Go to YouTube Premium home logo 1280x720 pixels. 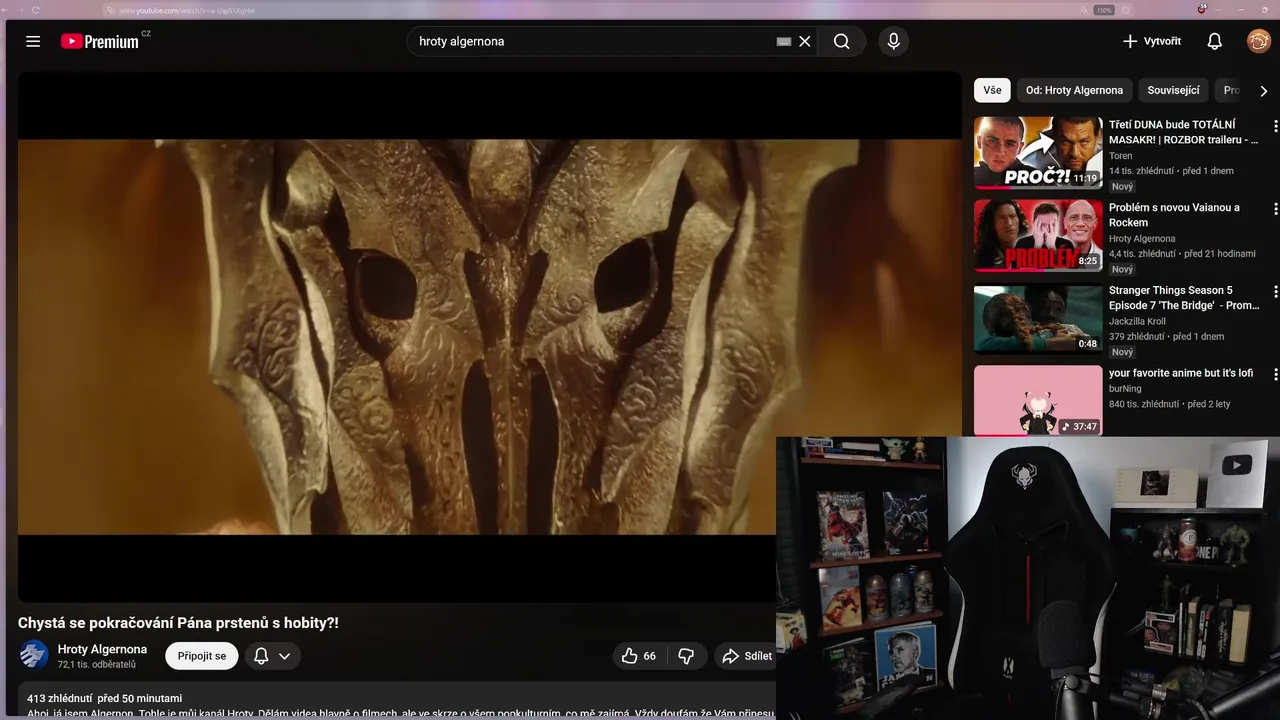(99, 41)
